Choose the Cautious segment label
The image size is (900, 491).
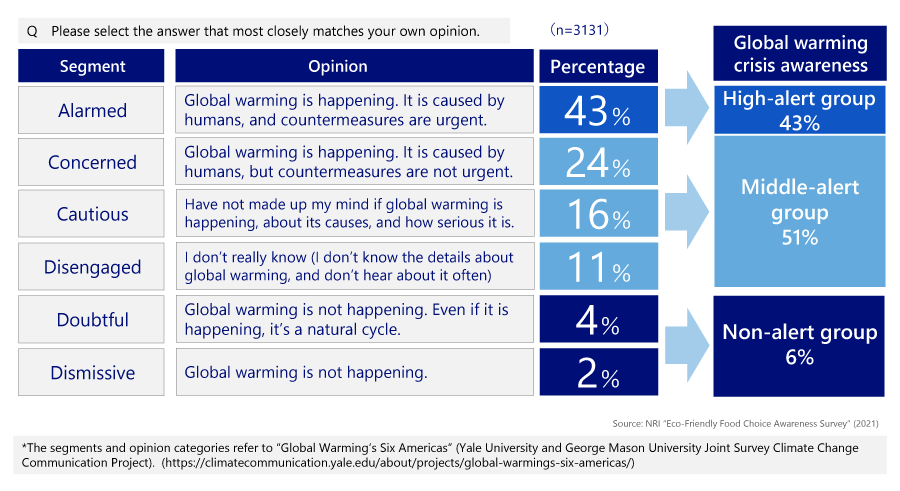[92, 214]
